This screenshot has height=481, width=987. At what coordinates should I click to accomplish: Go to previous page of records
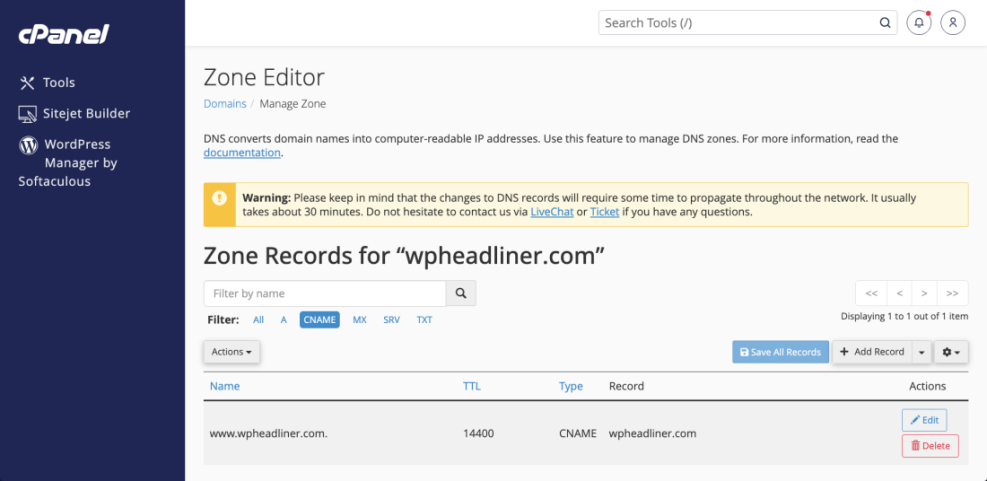click(x=900, y=293)
